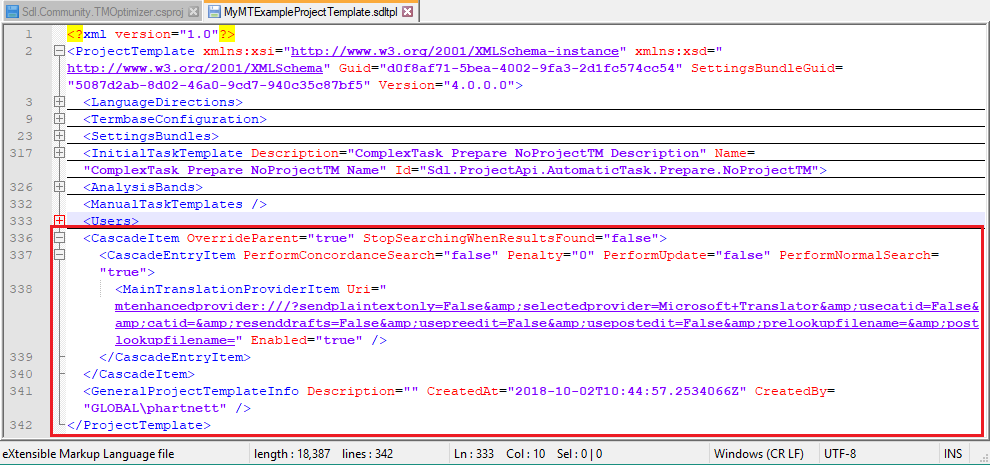Expand the red Users fold marker
990x465 pixels.
pos(59,221)
